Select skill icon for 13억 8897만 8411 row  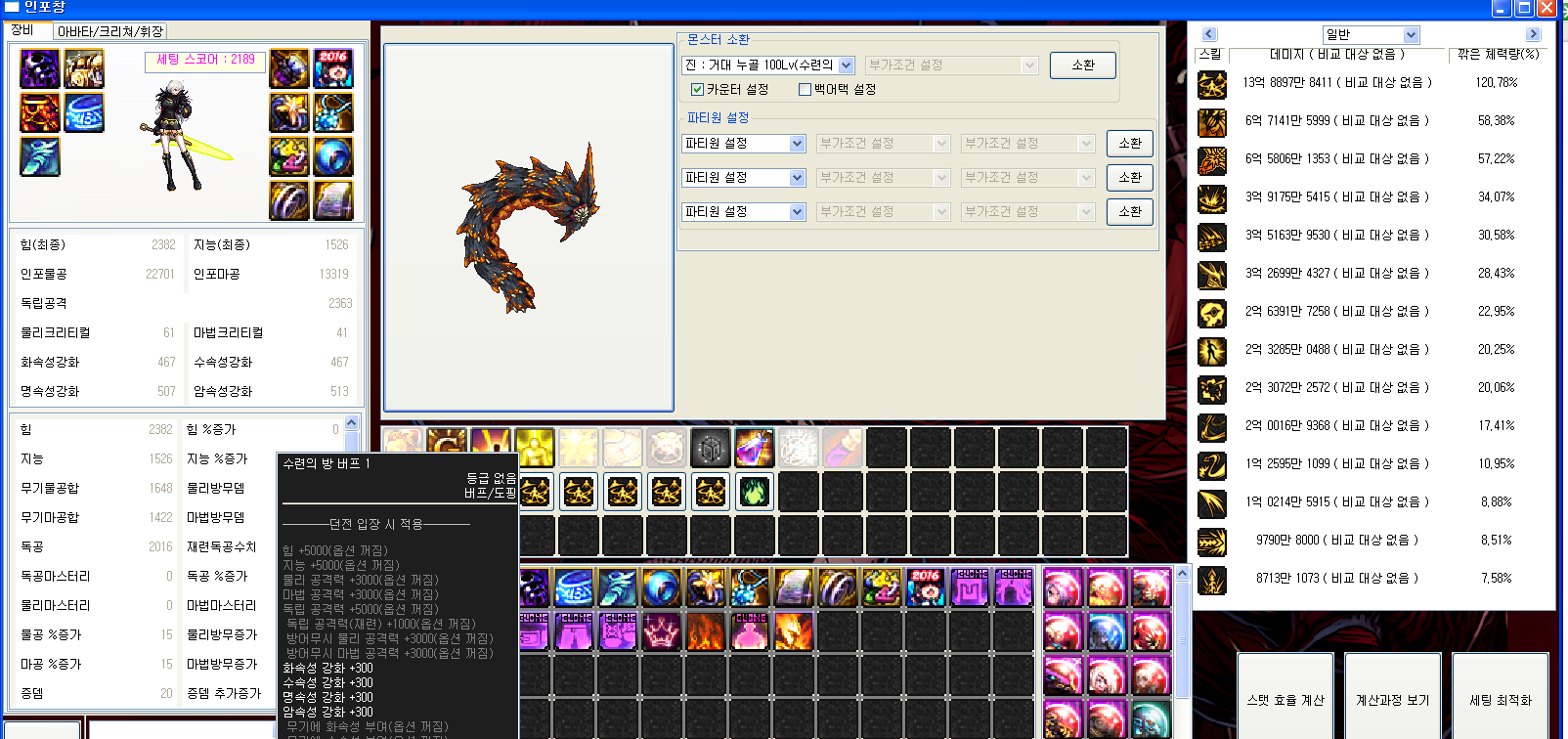pos(1212,85)
